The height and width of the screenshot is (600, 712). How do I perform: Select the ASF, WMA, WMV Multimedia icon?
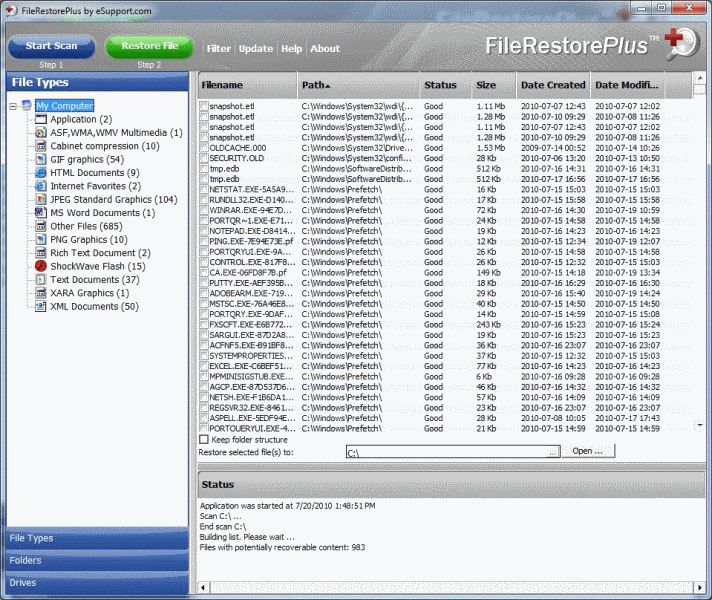pyautogui.click(x=41, y=132)
